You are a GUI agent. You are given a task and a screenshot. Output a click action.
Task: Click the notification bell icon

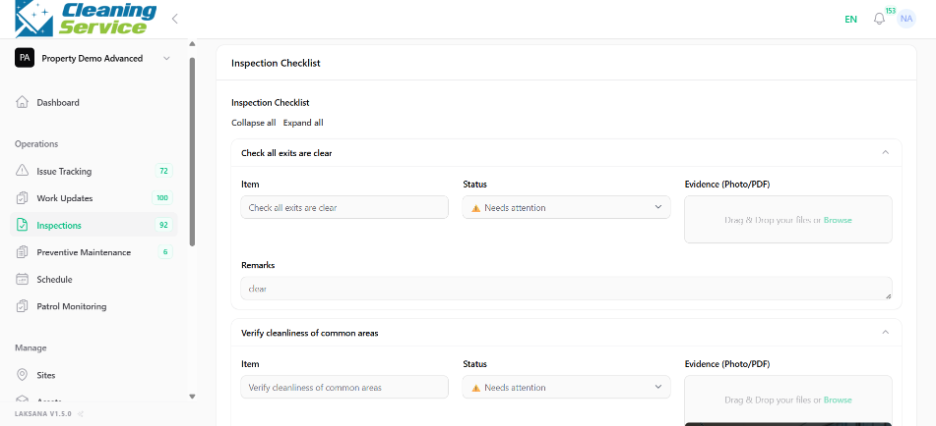pos(879,19)
